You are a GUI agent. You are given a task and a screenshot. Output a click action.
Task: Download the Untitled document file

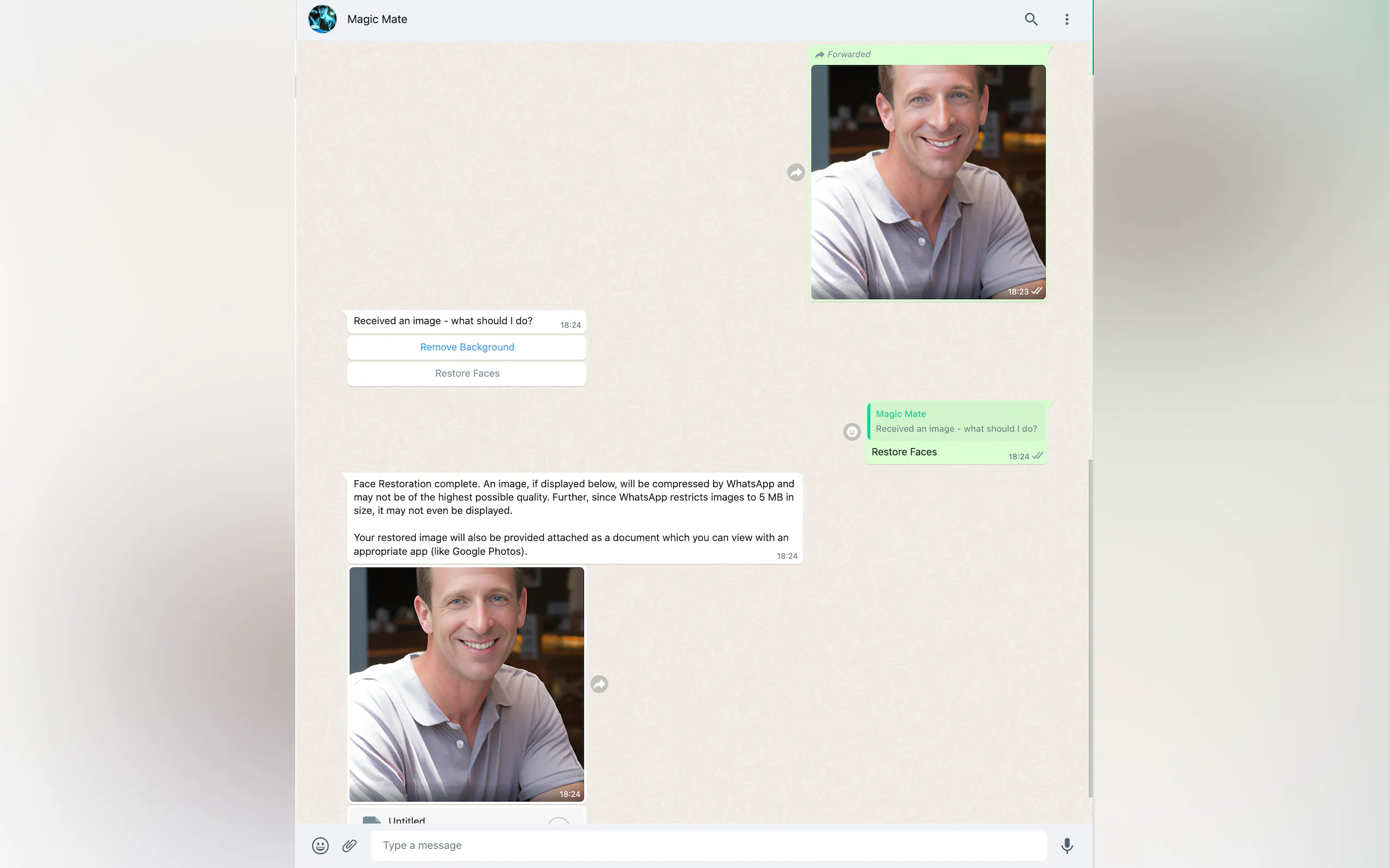pyautogui.click(x=558, y=821)
